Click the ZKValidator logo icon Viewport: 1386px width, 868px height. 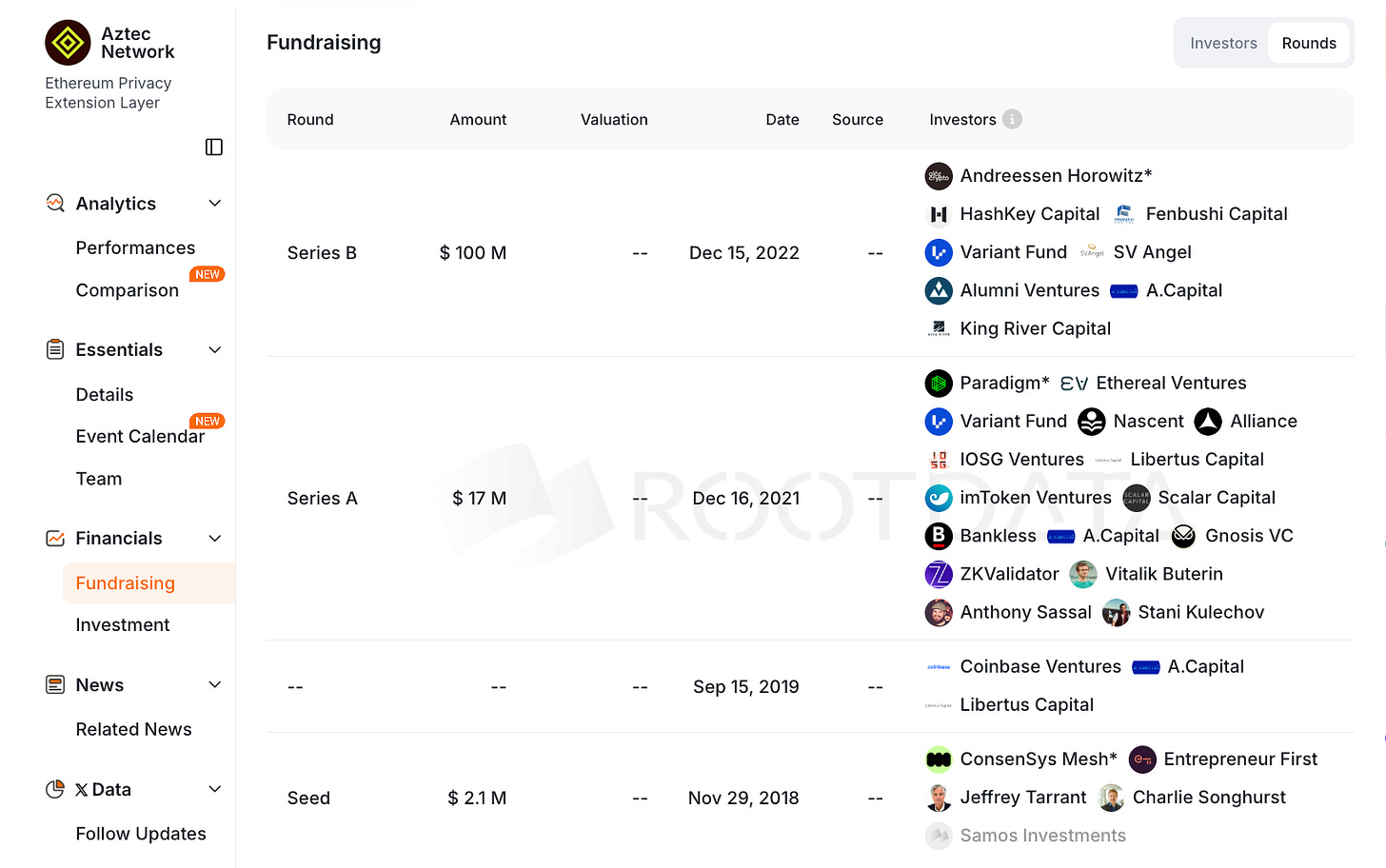click(x=939, y=574)
